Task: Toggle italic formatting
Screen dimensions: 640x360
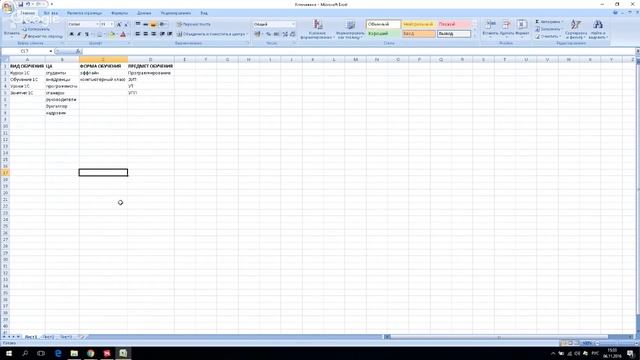Action: pyautogui.click(x=79, y=34)
